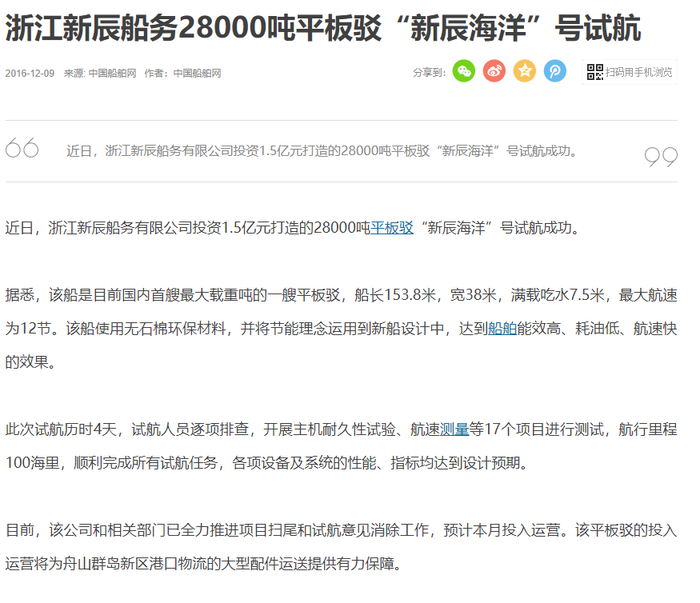Follow the 船舶 hyperlink in the second paragraph
The image size is (700, 603).
tap(502, 329)
